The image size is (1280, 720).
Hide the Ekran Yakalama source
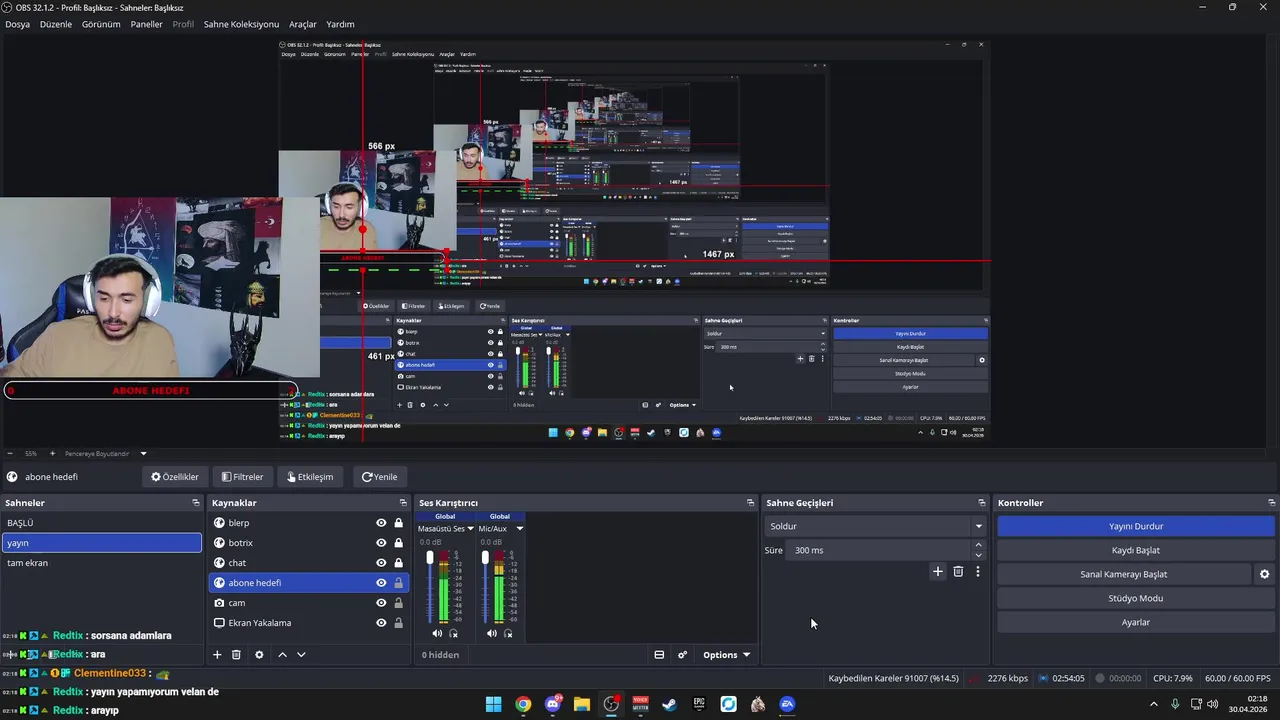click(x=381, y=623)
